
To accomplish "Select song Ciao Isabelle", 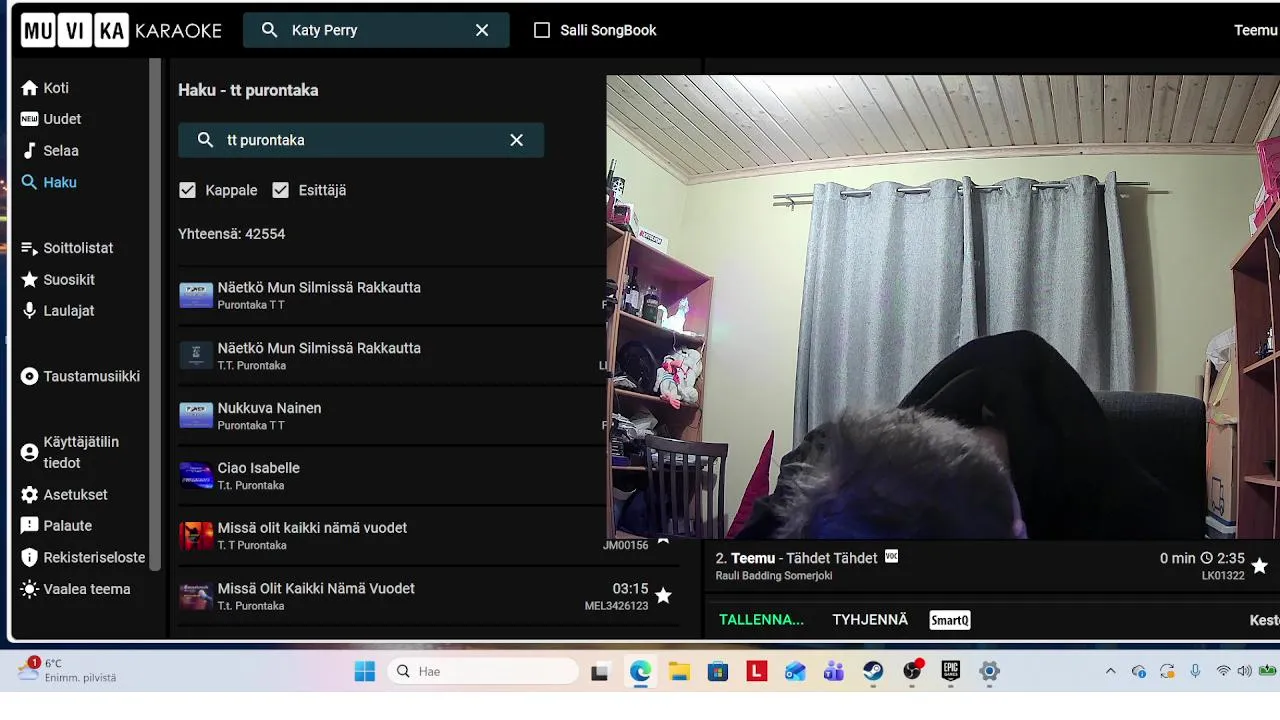I will pos(392,476).
